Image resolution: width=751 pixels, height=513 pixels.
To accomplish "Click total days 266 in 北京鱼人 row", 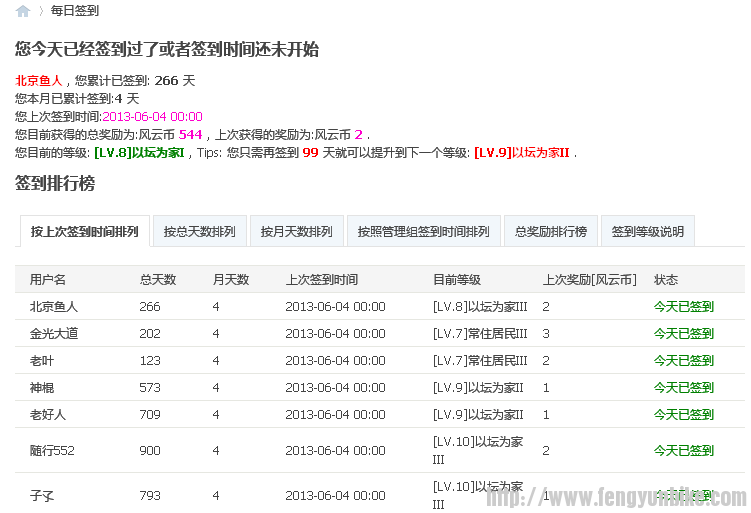I will click(x=150, y=307).
